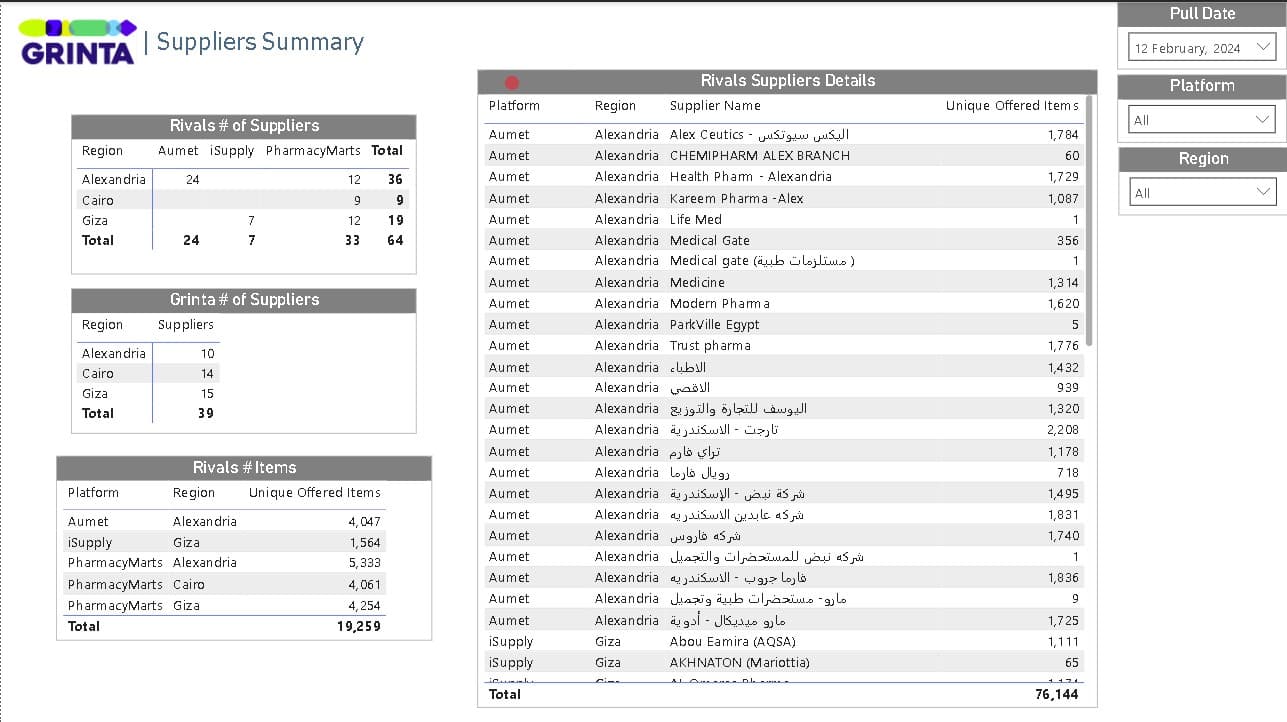Viewport: 1287px width, 722px height.
Task: Select the Medicine supplier name cell
Action: click(x=697, y=283)
